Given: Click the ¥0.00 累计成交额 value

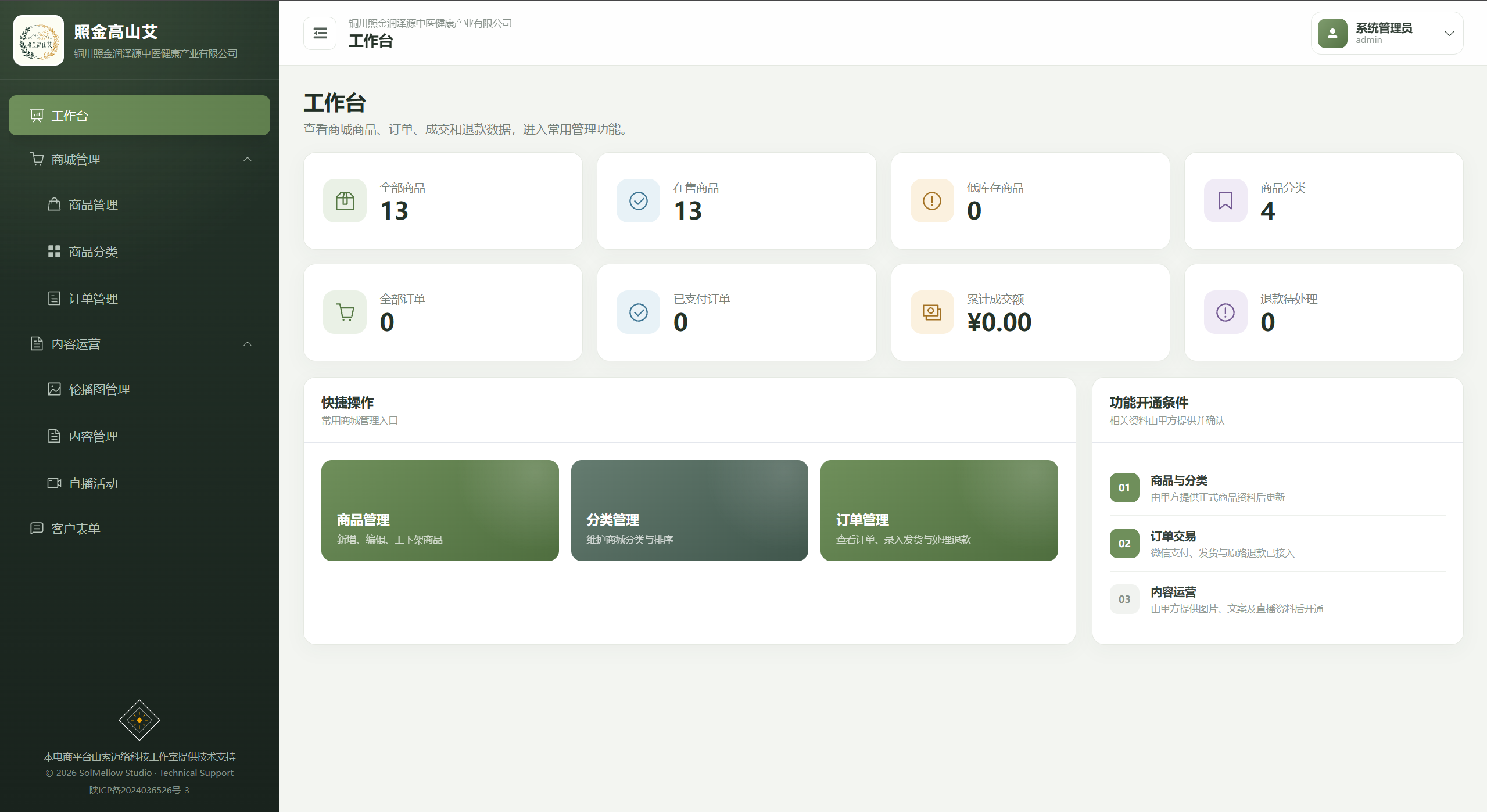Looking at the screenshot, I should pos(999,322).
